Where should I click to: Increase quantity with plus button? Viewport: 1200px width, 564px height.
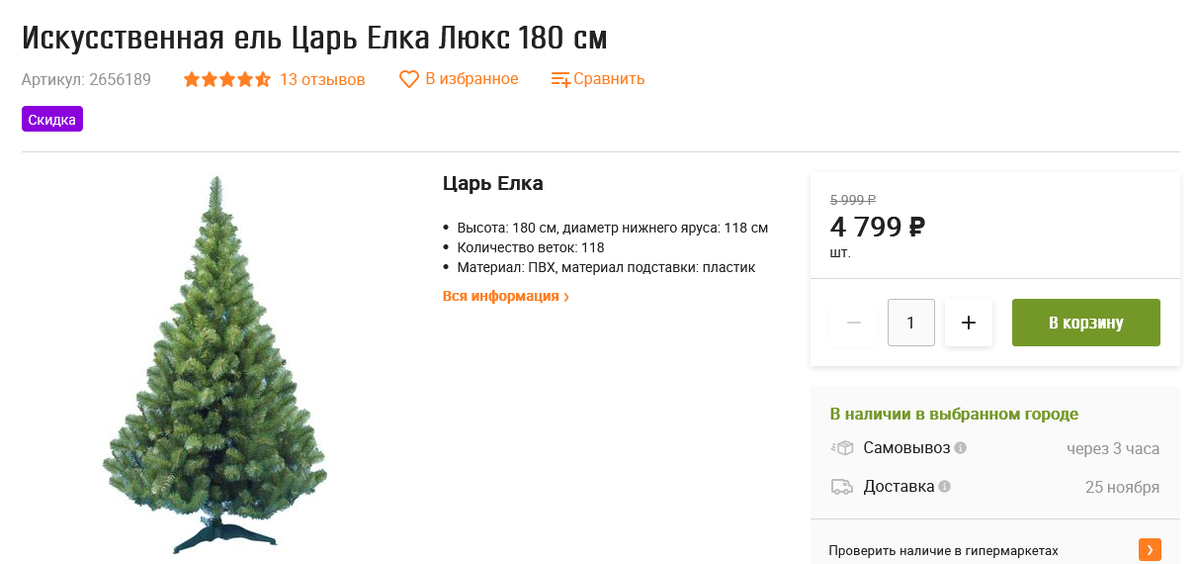point(968,323)
